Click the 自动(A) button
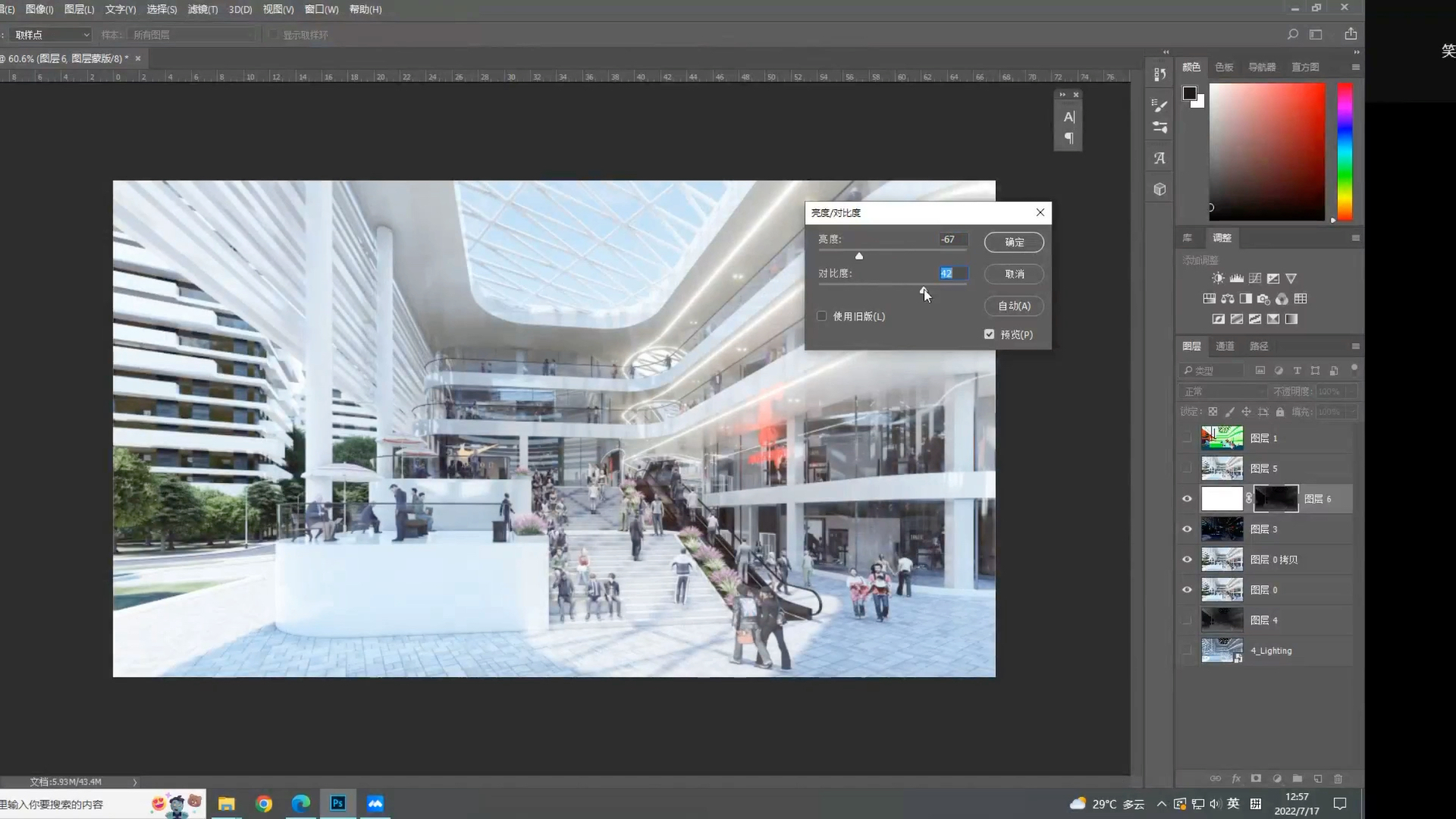 tap(1014, 306)
